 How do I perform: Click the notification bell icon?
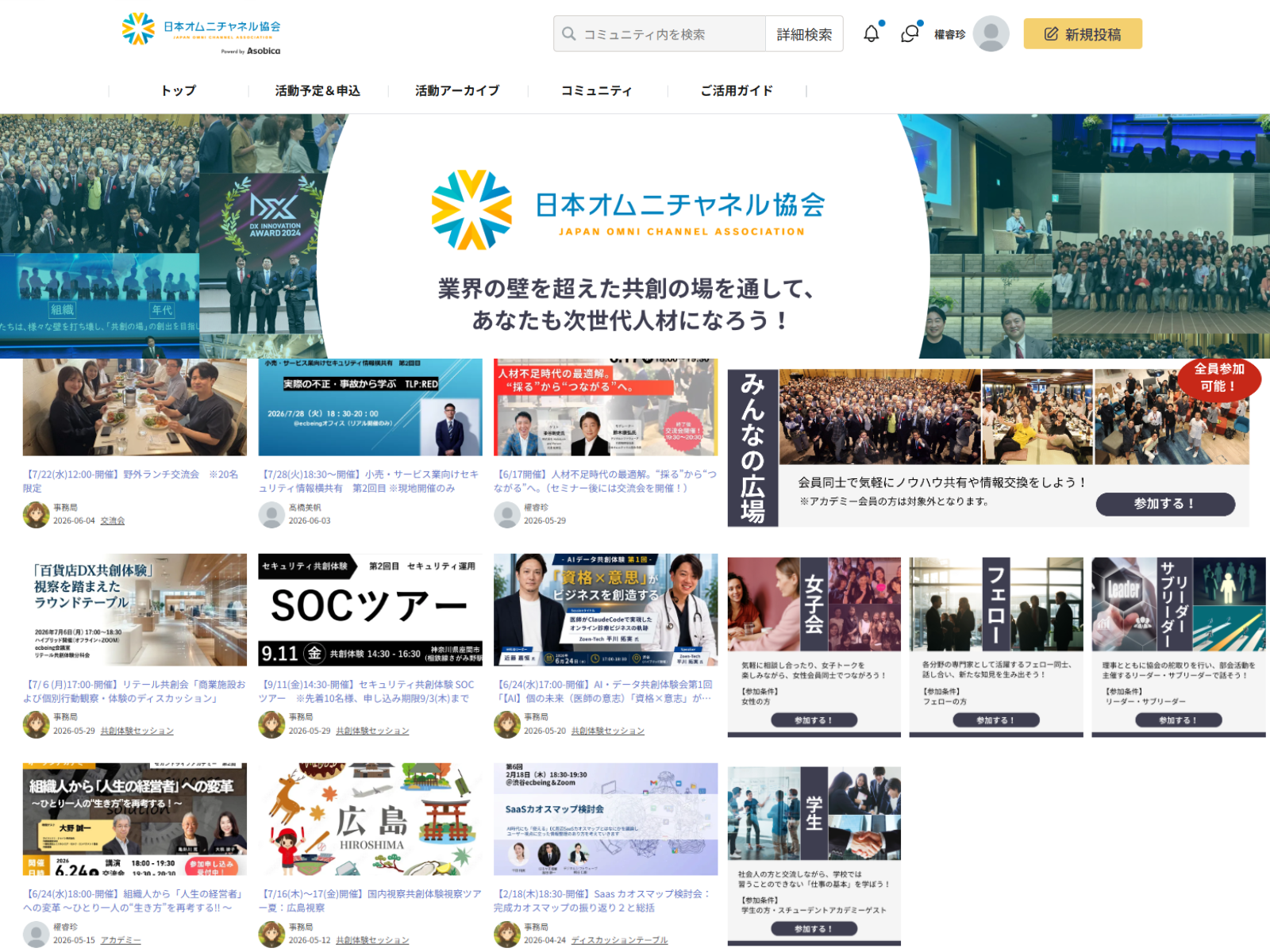coord(872,34)
